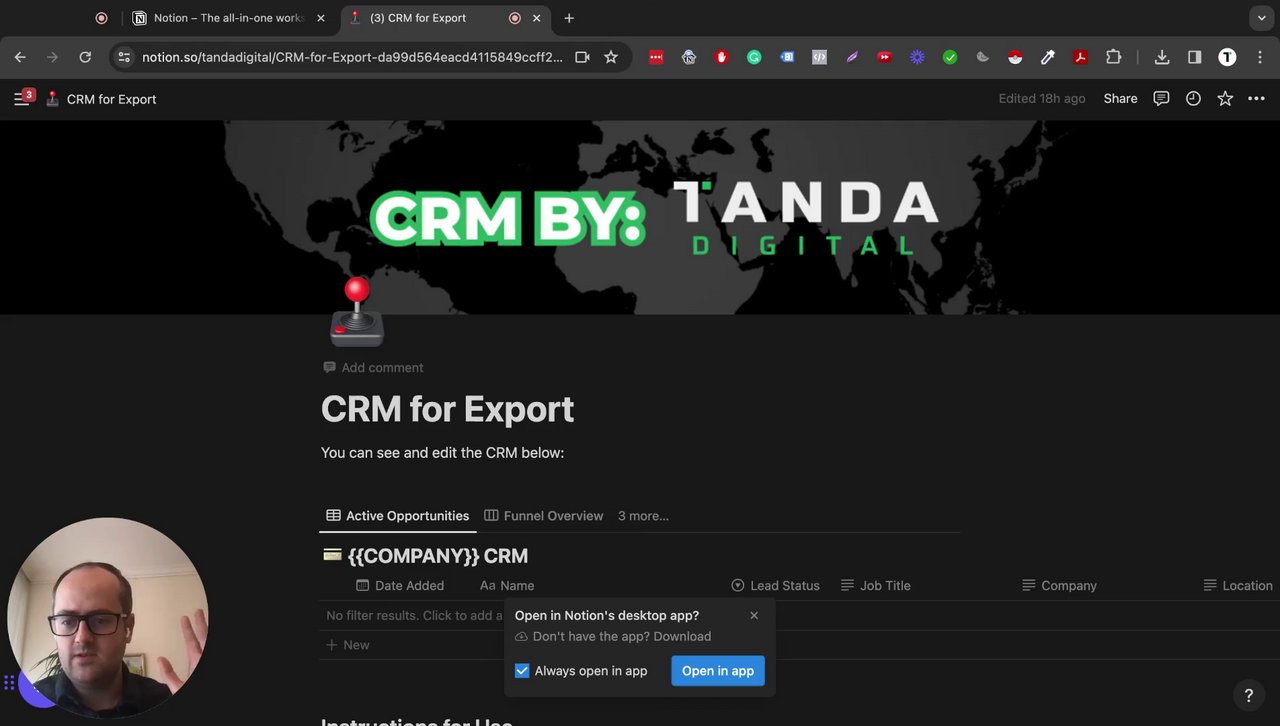This screenshot has height=726, width=1280.
Task: Reload the current browser page
Action: (x=85, y=57)
